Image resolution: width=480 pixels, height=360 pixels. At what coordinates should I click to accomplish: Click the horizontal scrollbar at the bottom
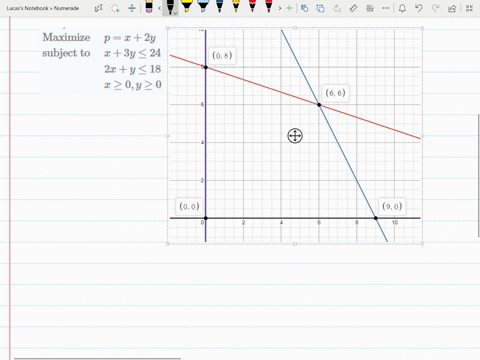pyautogui.click(x=97, y=359)
